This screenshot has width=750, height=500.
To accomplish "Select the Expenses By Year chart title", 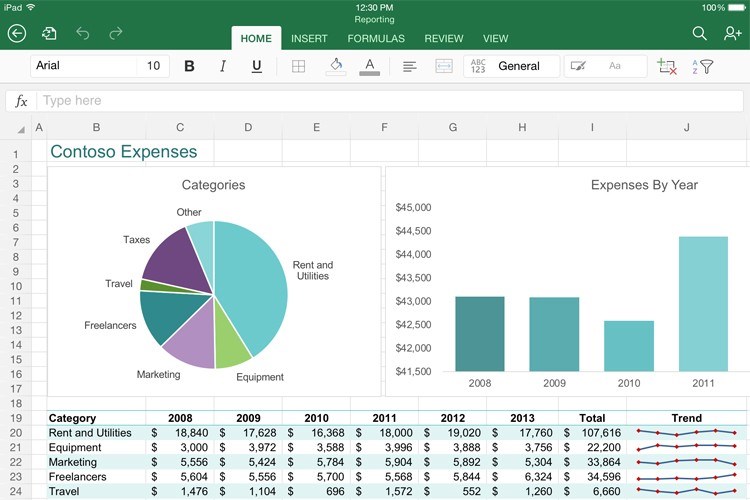I will pos(644,185).
